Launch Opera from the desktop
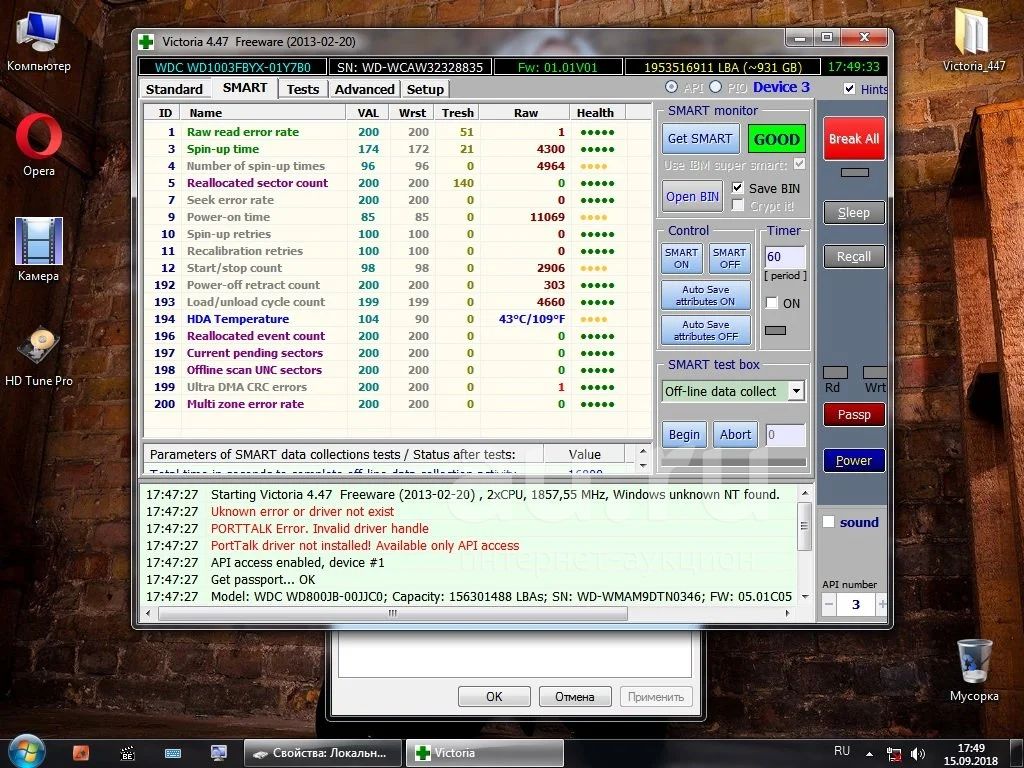The image size is (1024, 768). click(x=39, y=145)
